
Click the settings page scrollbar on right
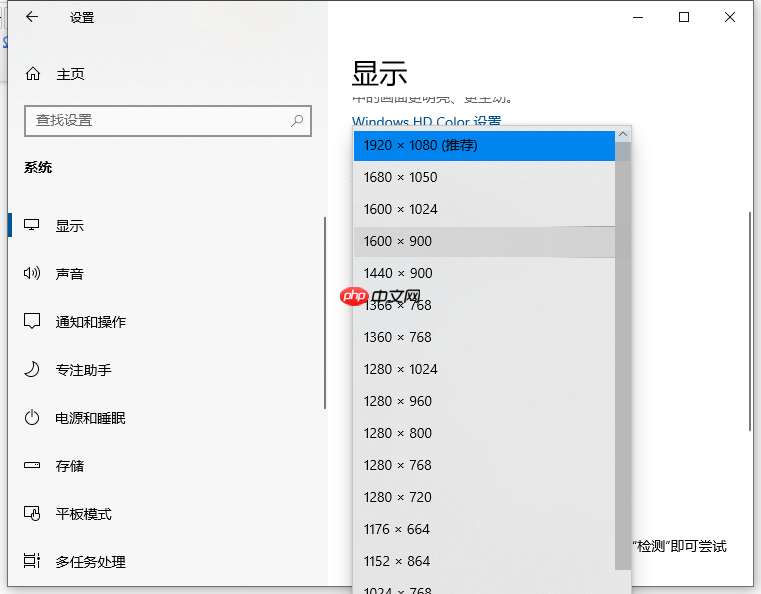tap(750, 321)
